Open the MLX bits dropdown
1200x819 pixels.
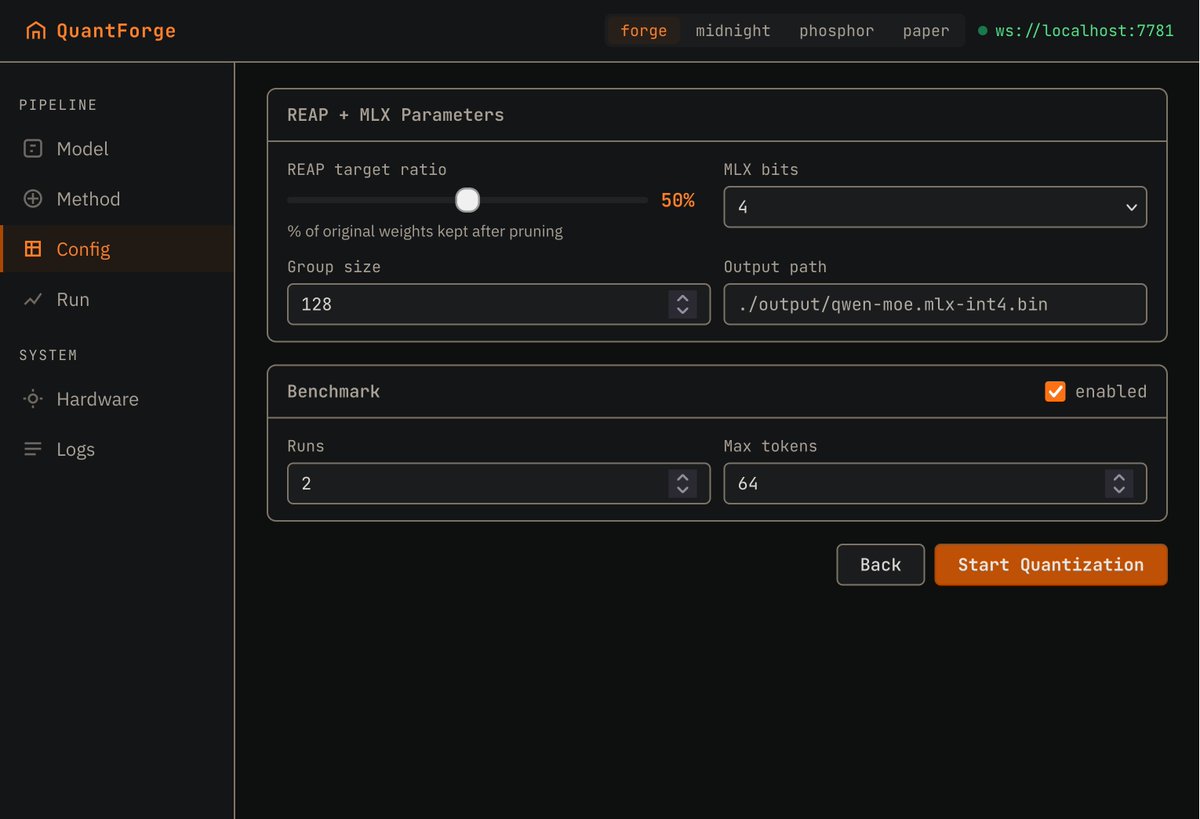935,207
